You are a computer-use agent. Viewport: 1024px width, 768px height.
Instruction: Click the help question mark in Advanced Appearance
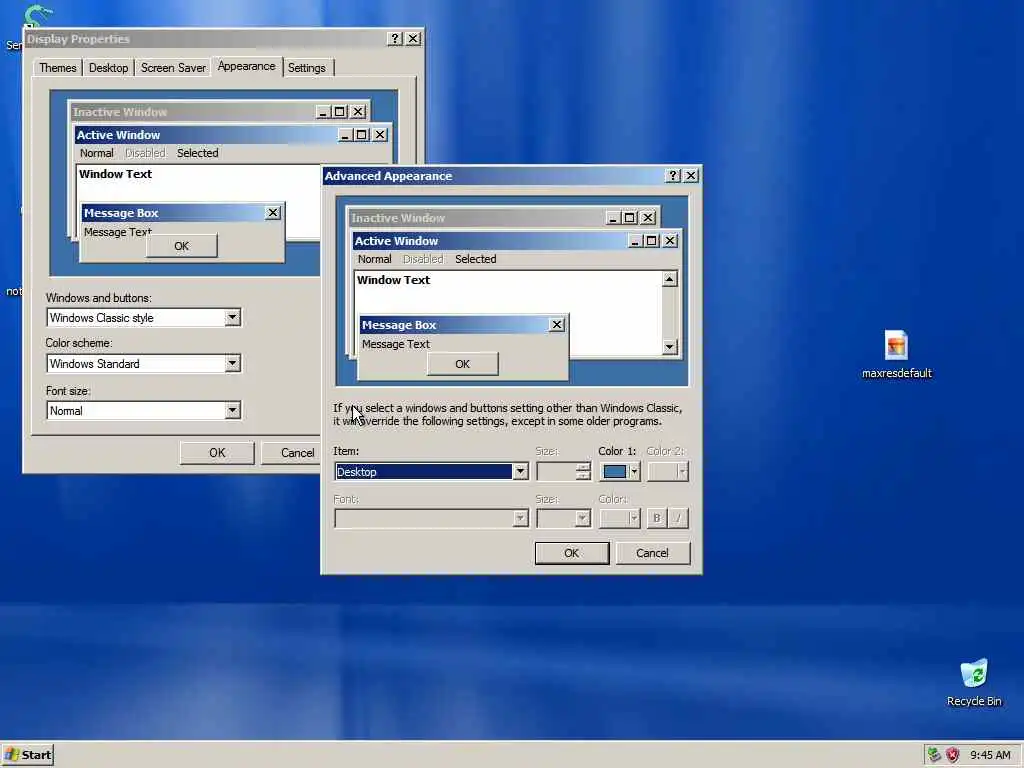coord(673,176)
